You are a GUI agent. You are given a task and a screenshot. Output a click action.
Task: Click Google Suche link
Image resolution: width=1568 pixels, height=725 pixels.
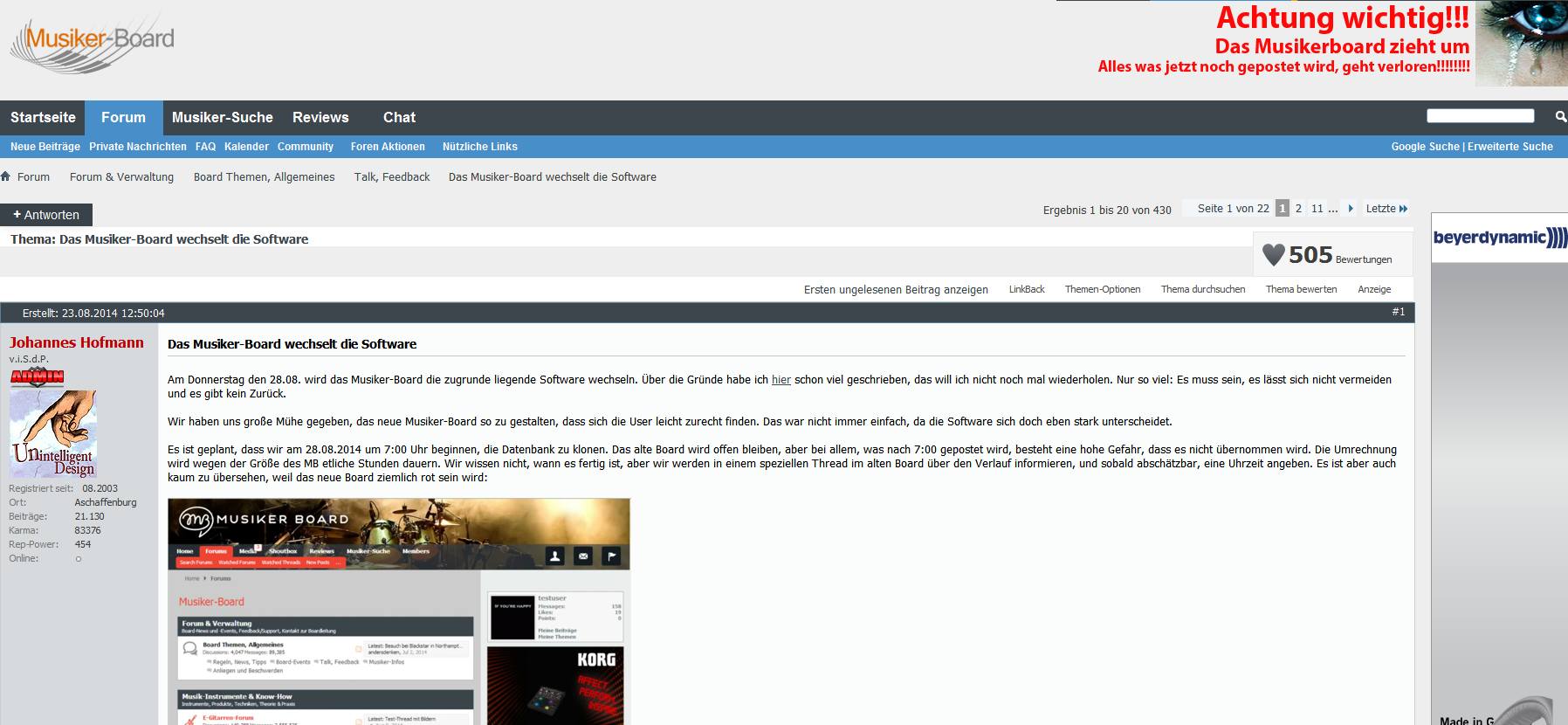coord(1425,147)
